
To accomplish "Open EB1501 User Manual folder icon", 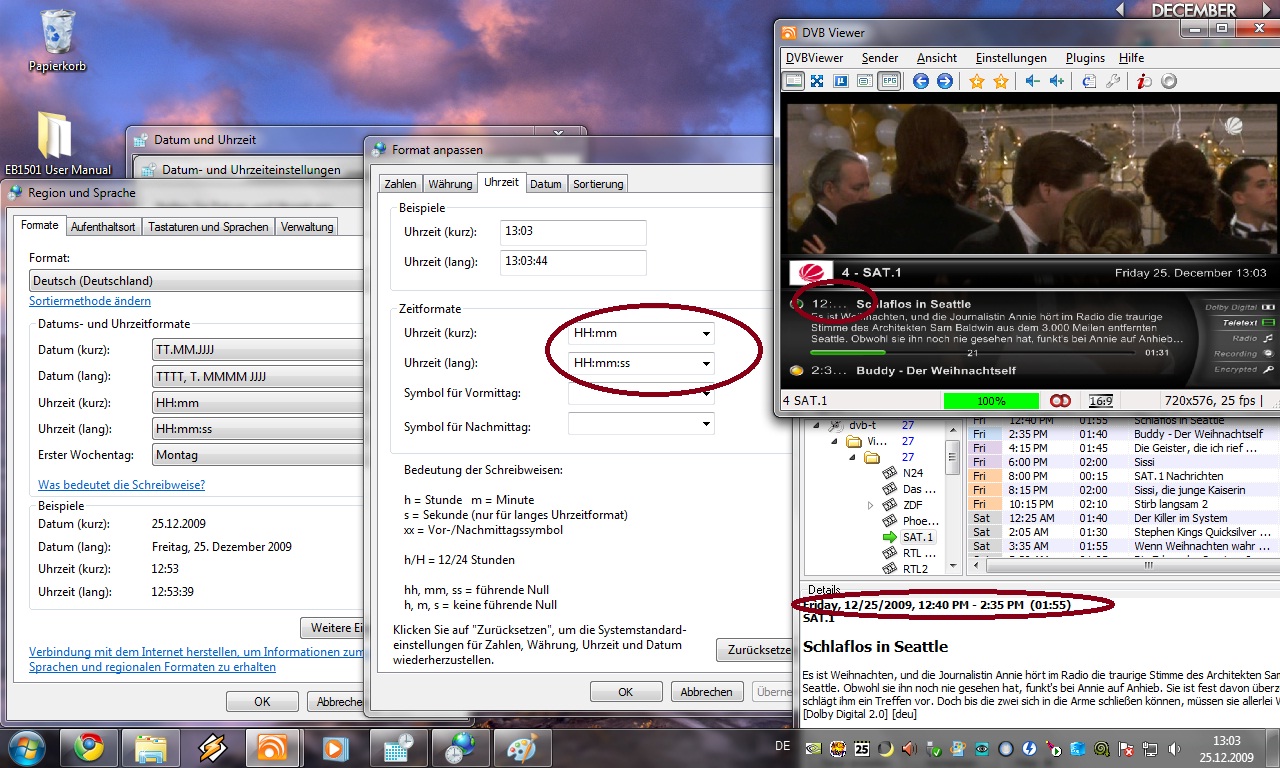I will pos(58,143).
